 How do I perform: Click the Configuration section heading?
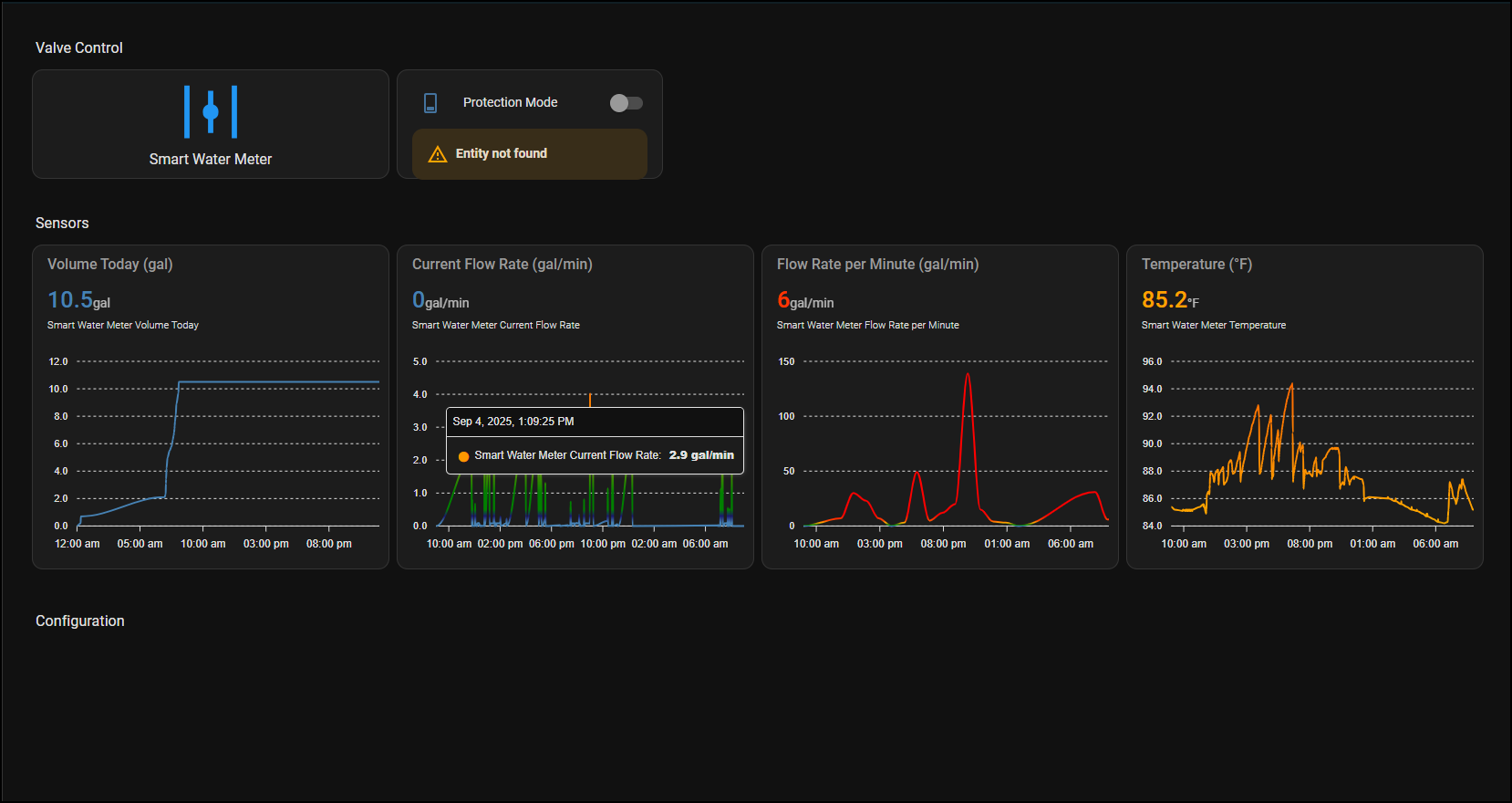[x=80, y=621]
